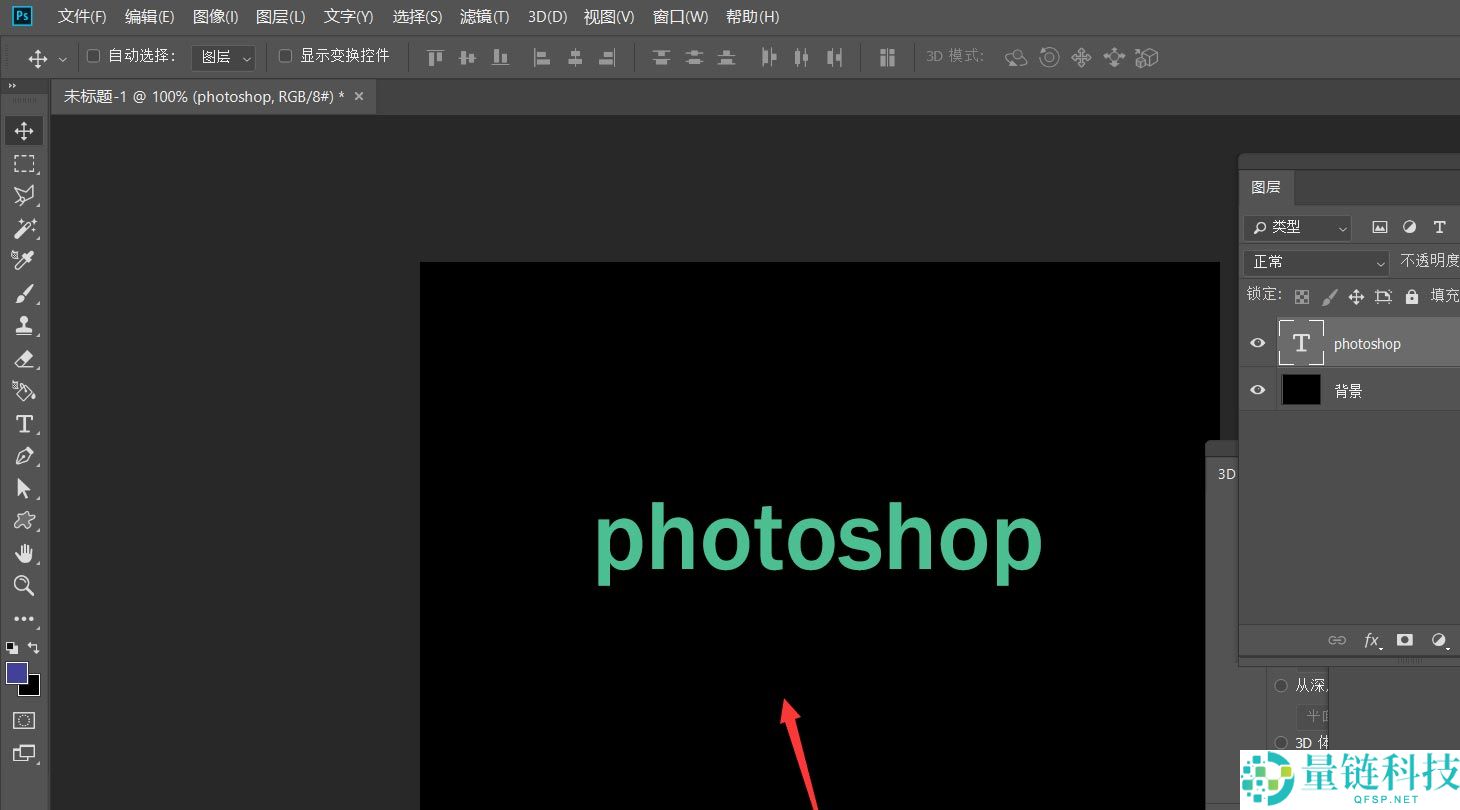Click the foreground color swatch
This screenshot has height=810, width=1460.
point(17,673)
